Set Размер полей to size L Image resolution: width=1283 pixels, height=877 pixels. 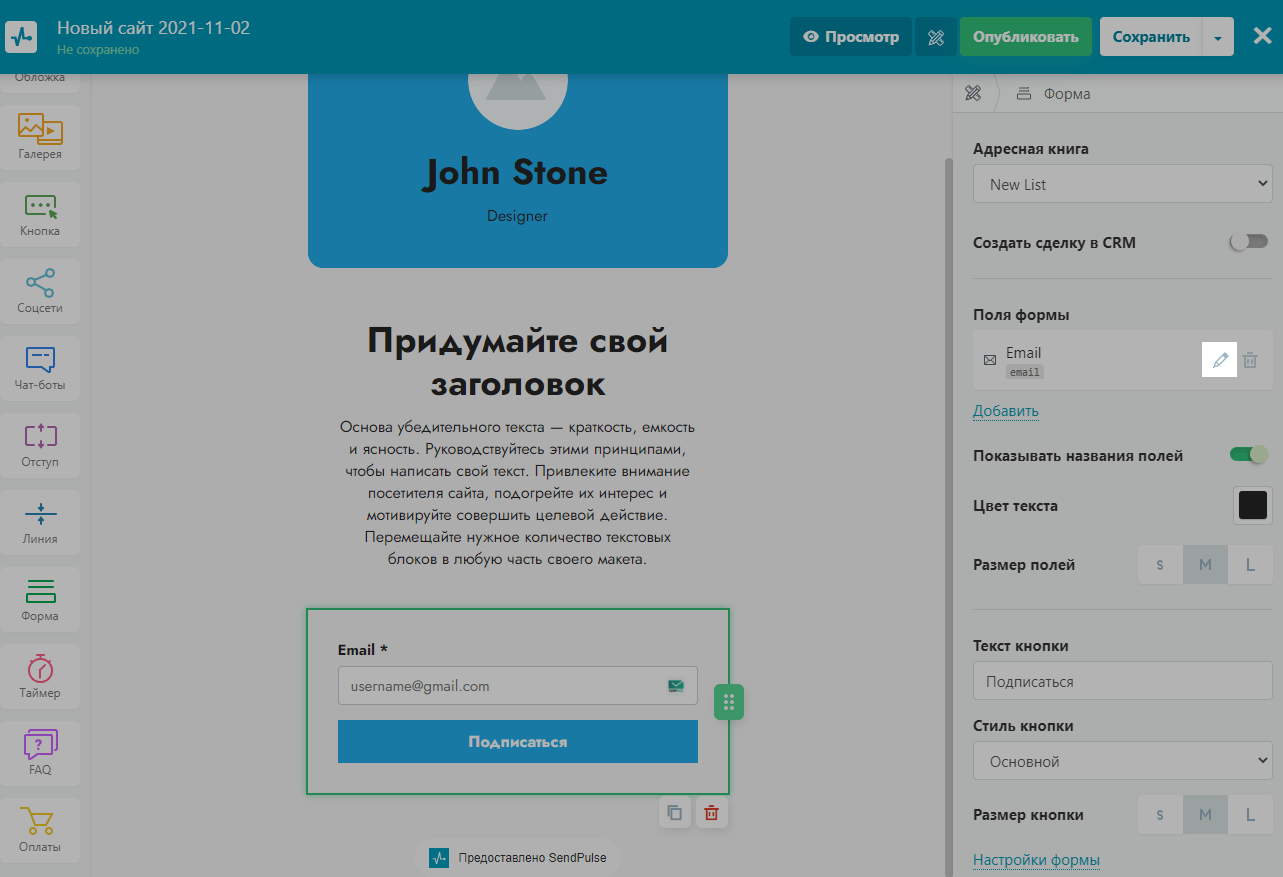click(1250, 565)
